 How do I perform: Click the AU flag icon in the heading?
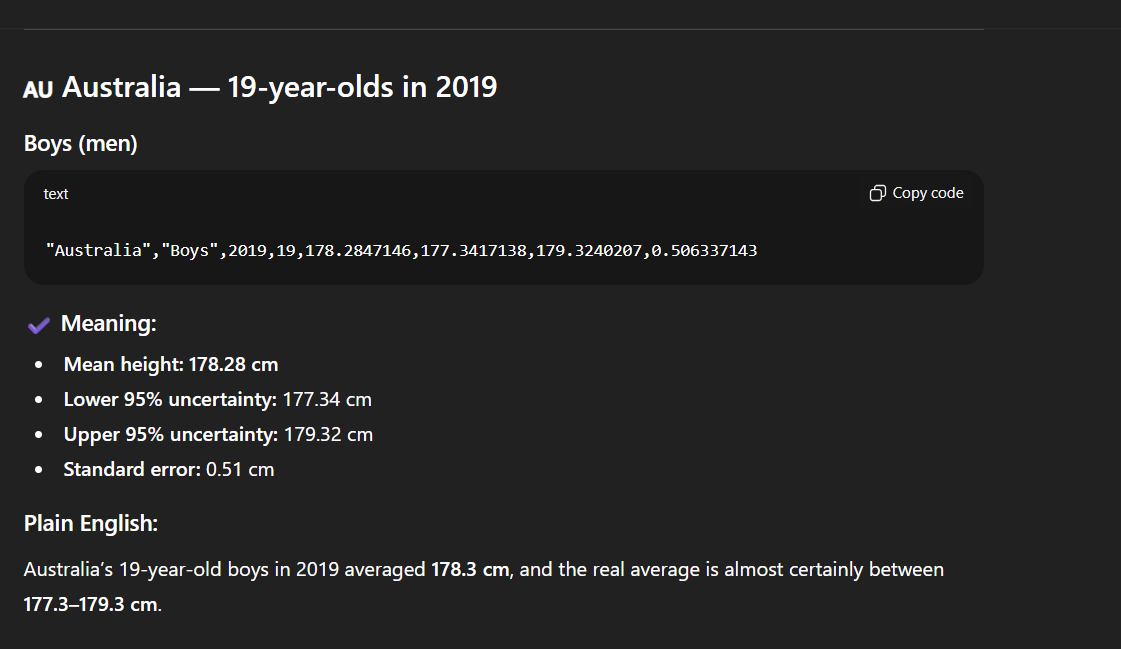click(x=37, y=88)
